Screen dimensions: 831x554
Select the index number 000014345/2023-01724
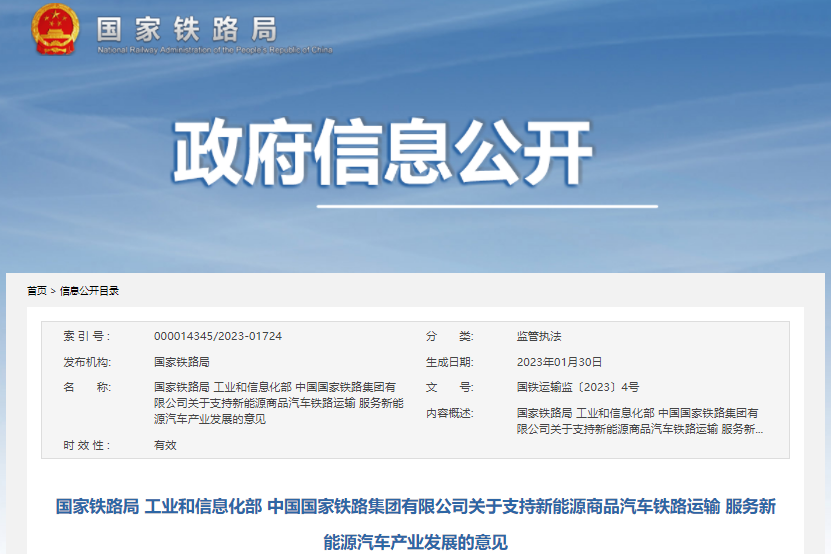(217, 336)
